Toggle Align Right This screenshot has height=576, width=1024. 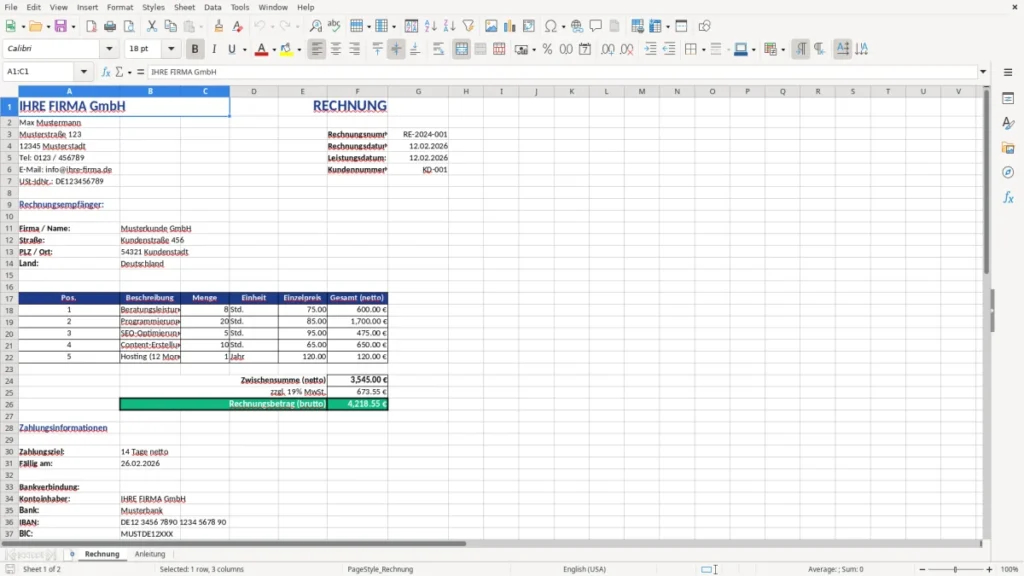tap(355, 49)
